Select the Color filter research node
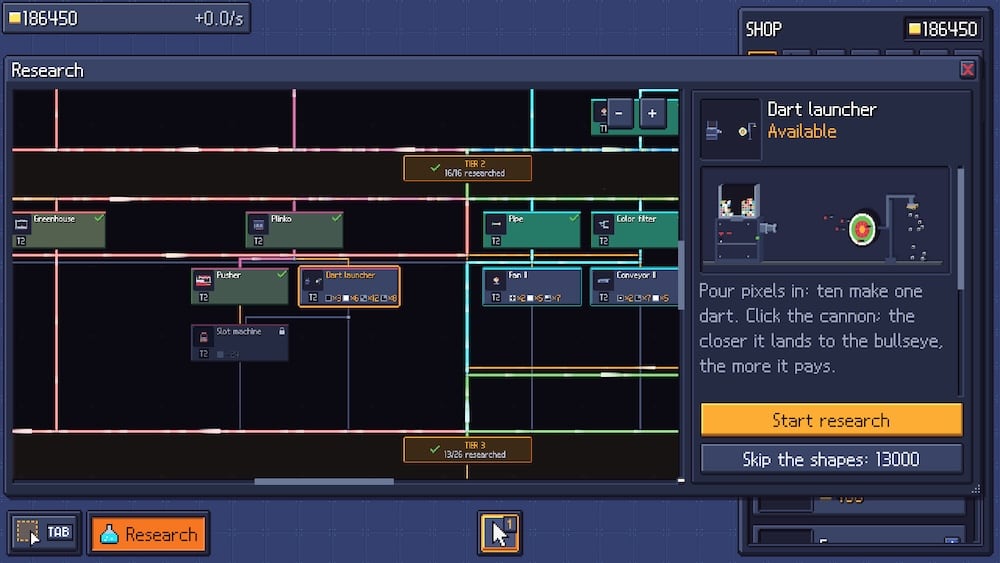This screenshot has height=563, width=1000. coord(635,230)
